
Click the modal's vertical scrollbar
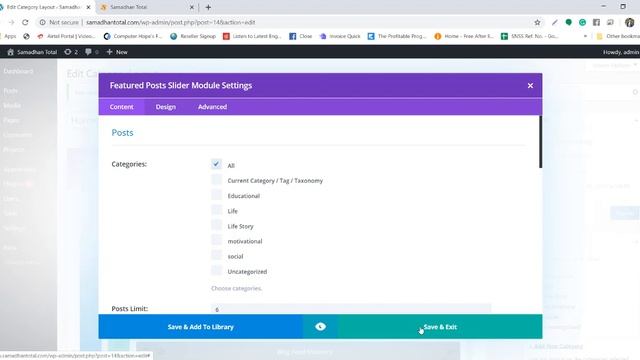[540, 142]
